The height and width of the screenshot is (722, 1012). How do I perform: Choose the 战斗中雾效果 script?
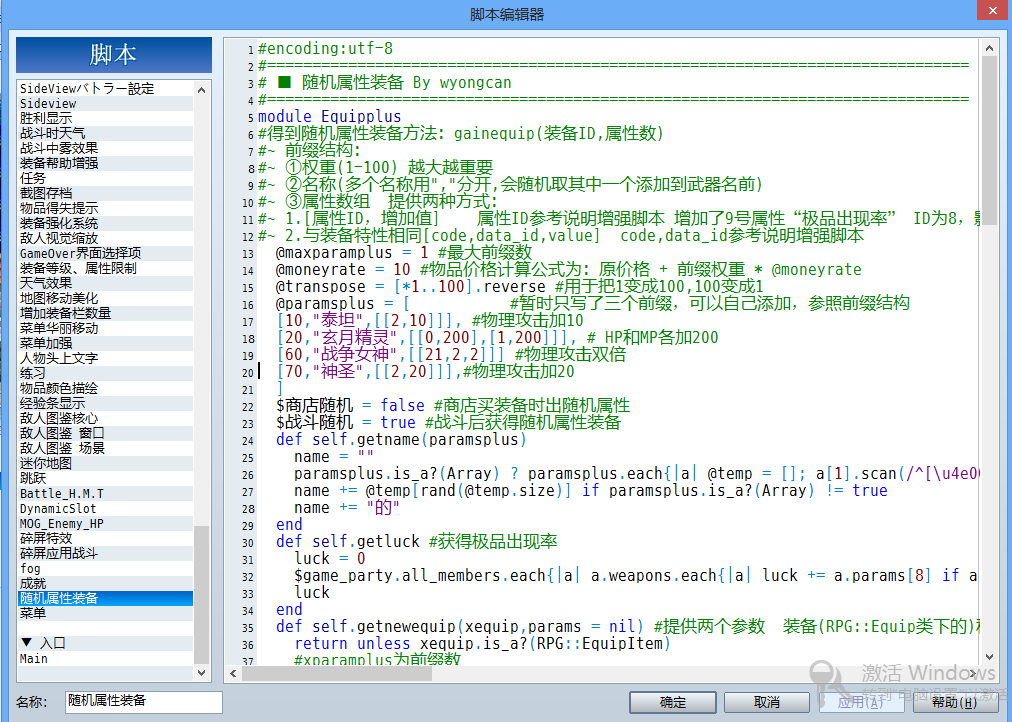pyautogui.click(x=106, y=148)
